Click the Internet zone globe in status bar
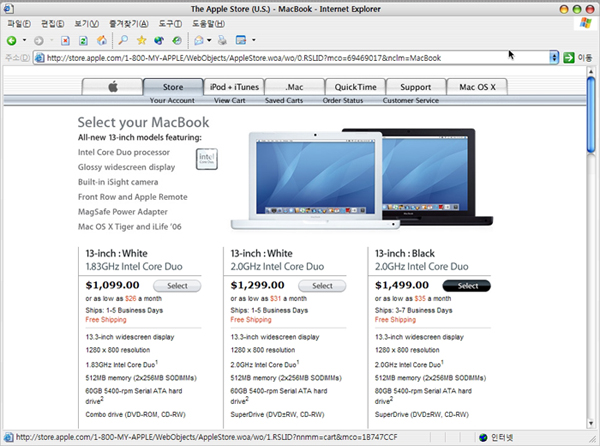 tap(483, 437)
